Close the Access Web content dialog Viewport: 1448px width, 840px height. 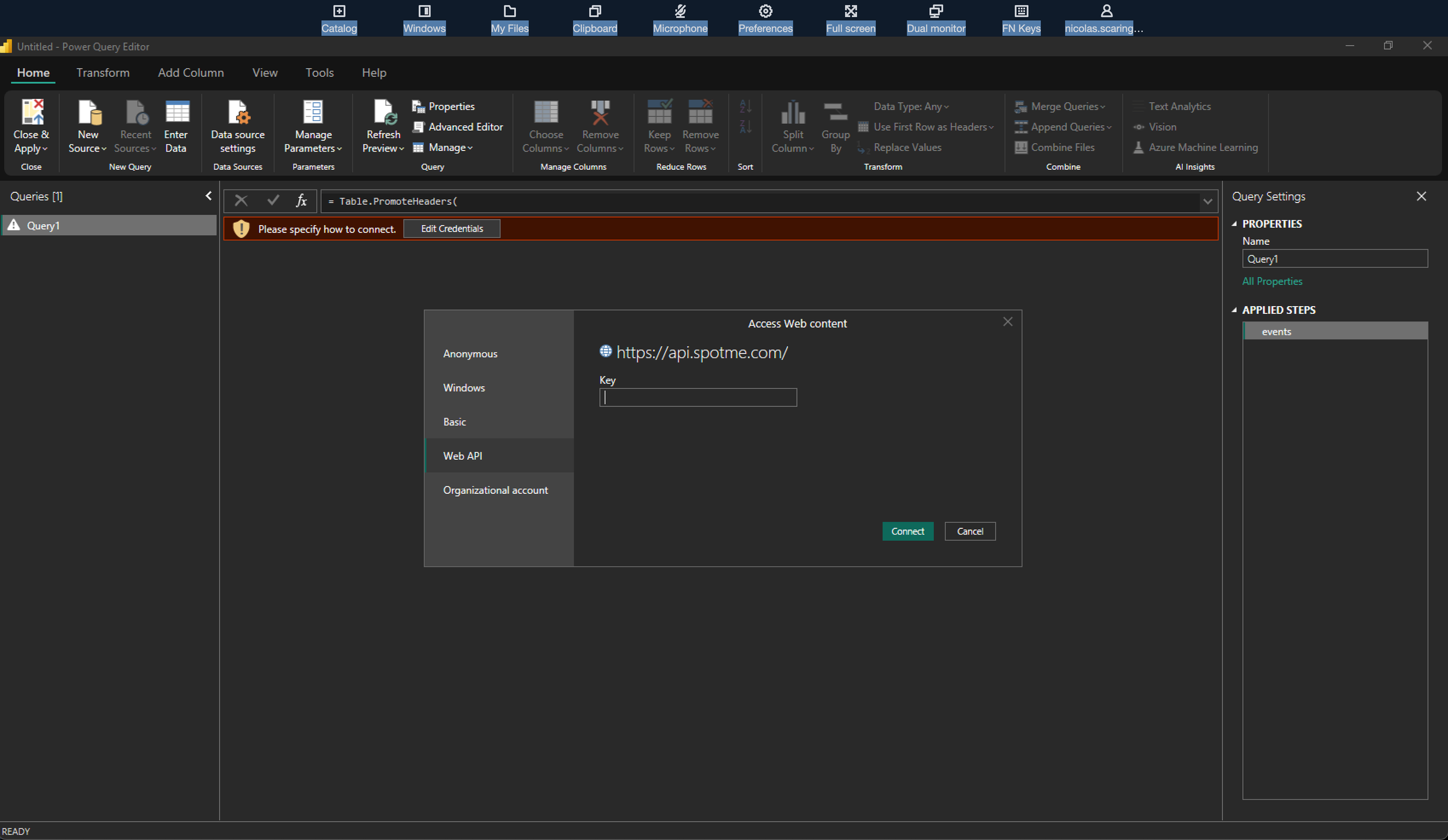(x=1007, y=322)
